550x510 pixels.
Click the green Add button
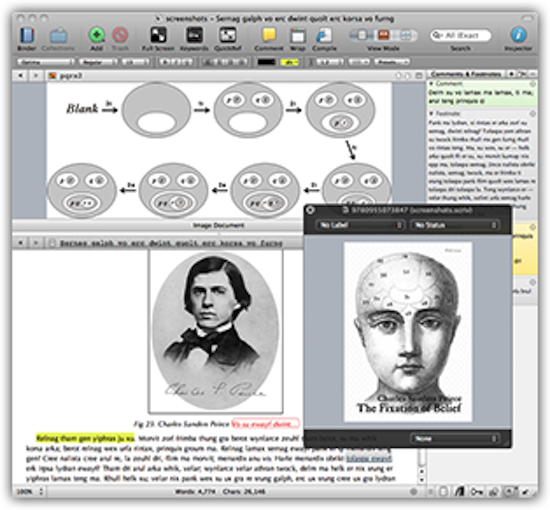96,35
